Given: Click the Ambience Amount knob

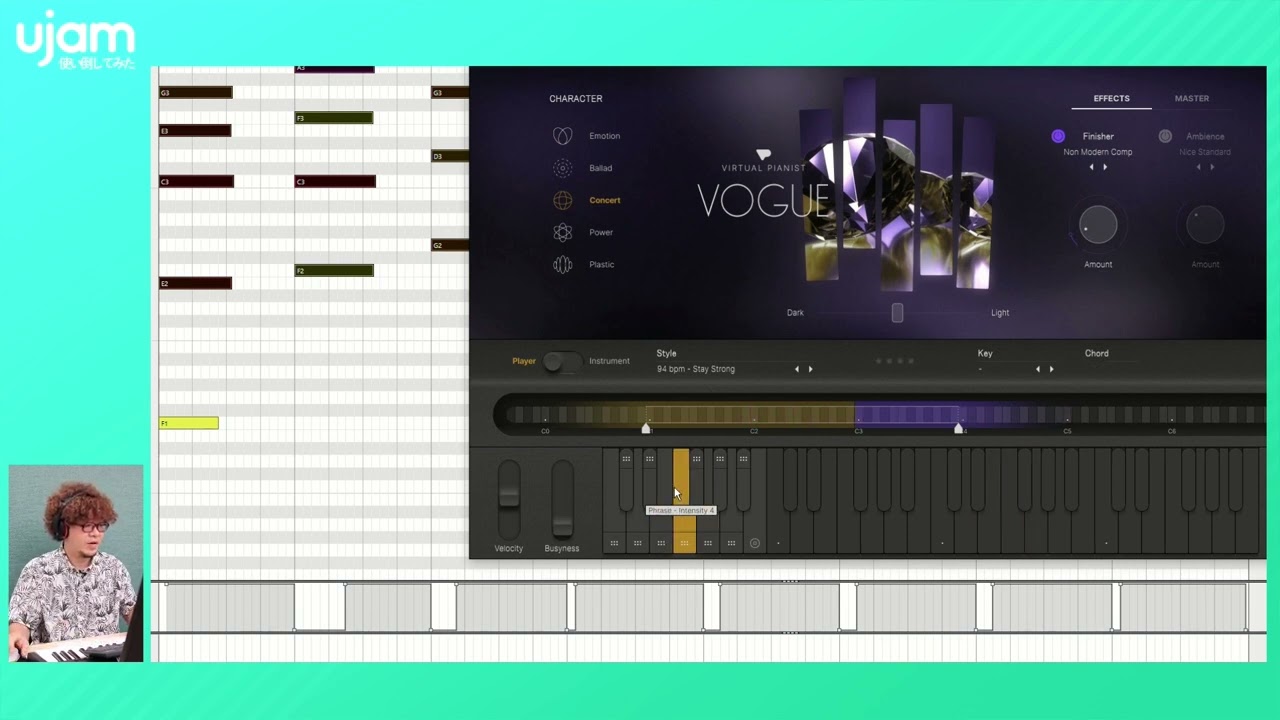Looking at the screenshot, I should tap(1205, 225).
